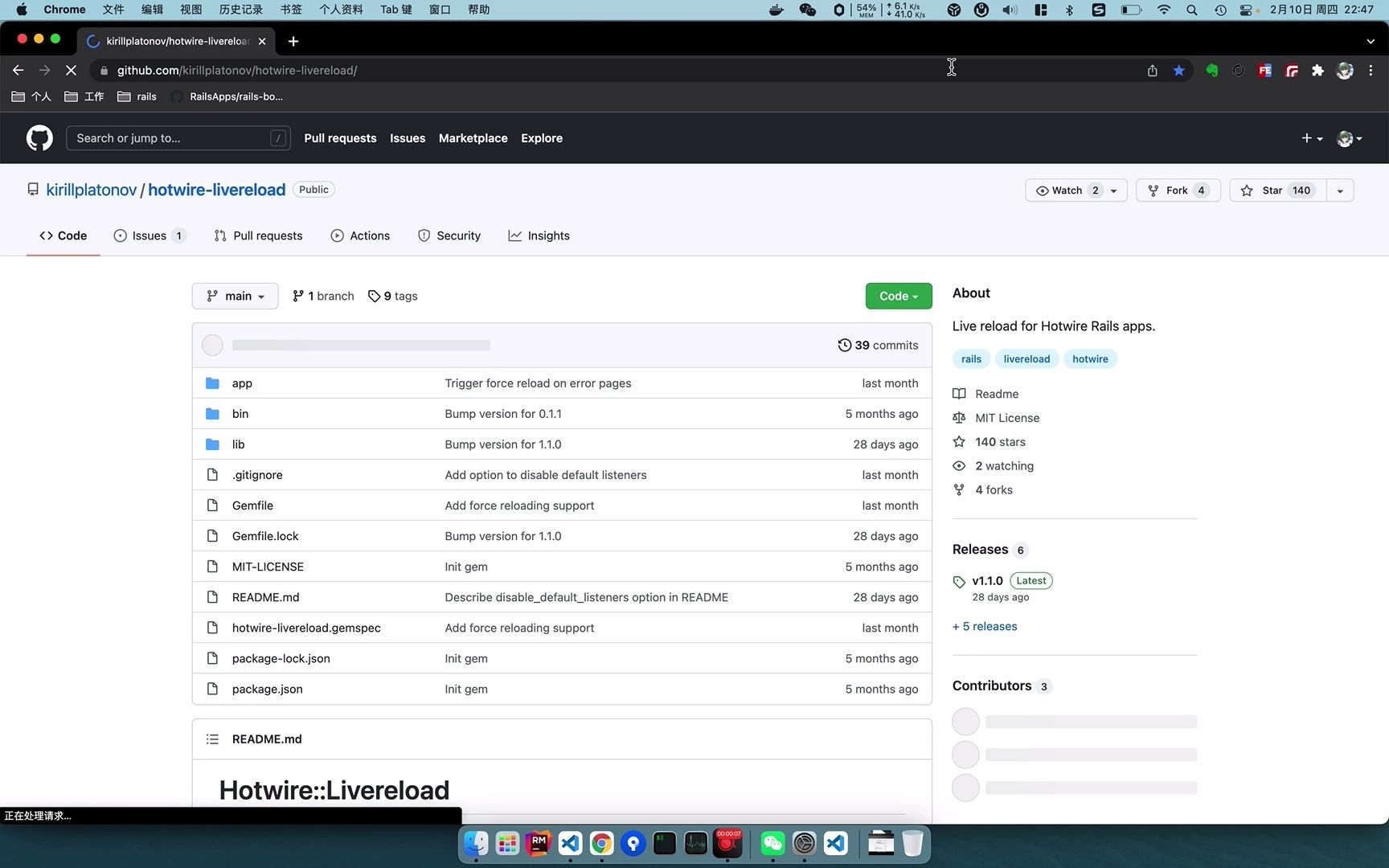Open commit history via the clock icon
The height and width of the screenshot is (868, 1389).
[x=844, y=345]
